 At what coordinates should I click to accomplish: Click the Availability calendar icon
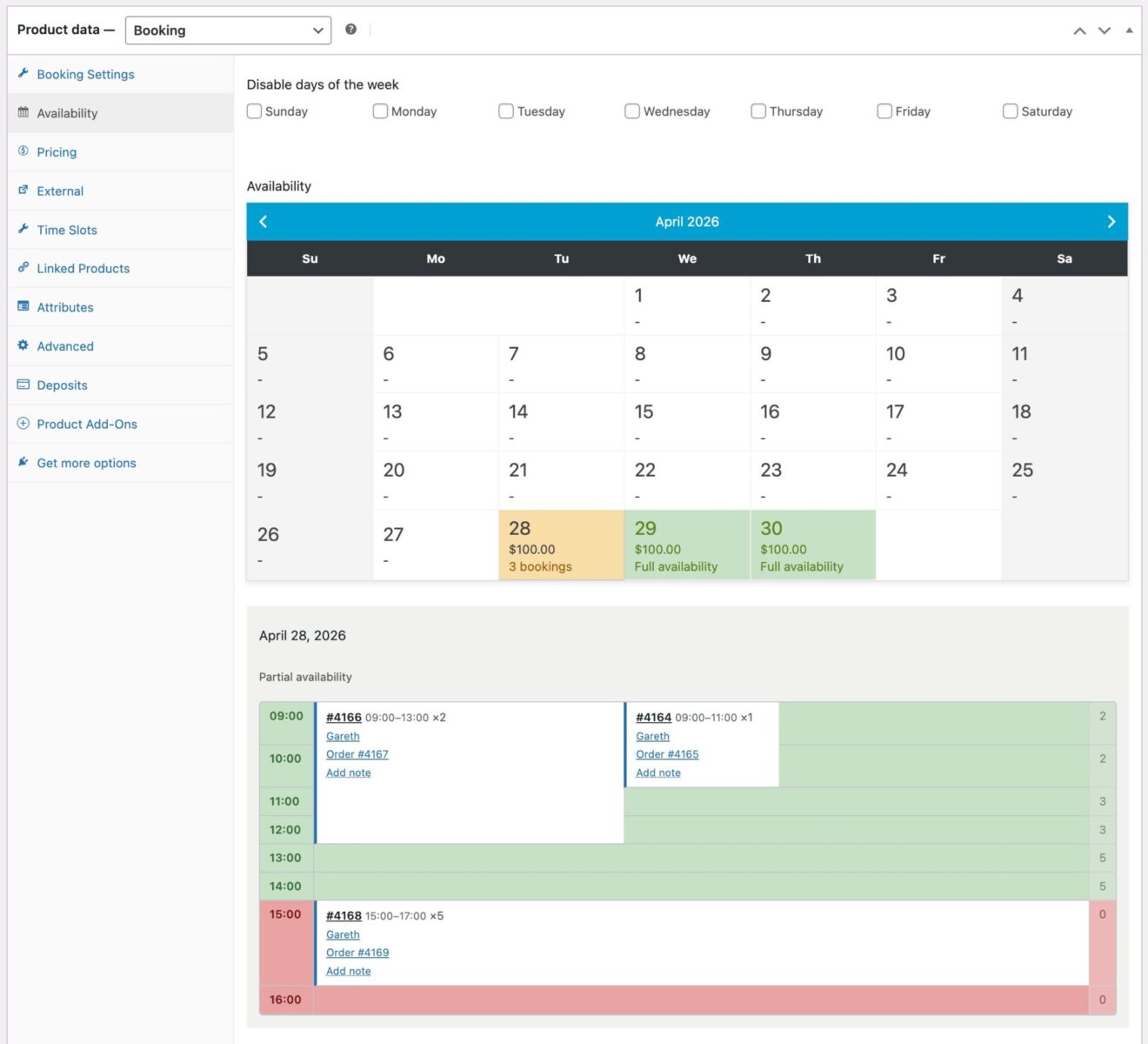23,113
